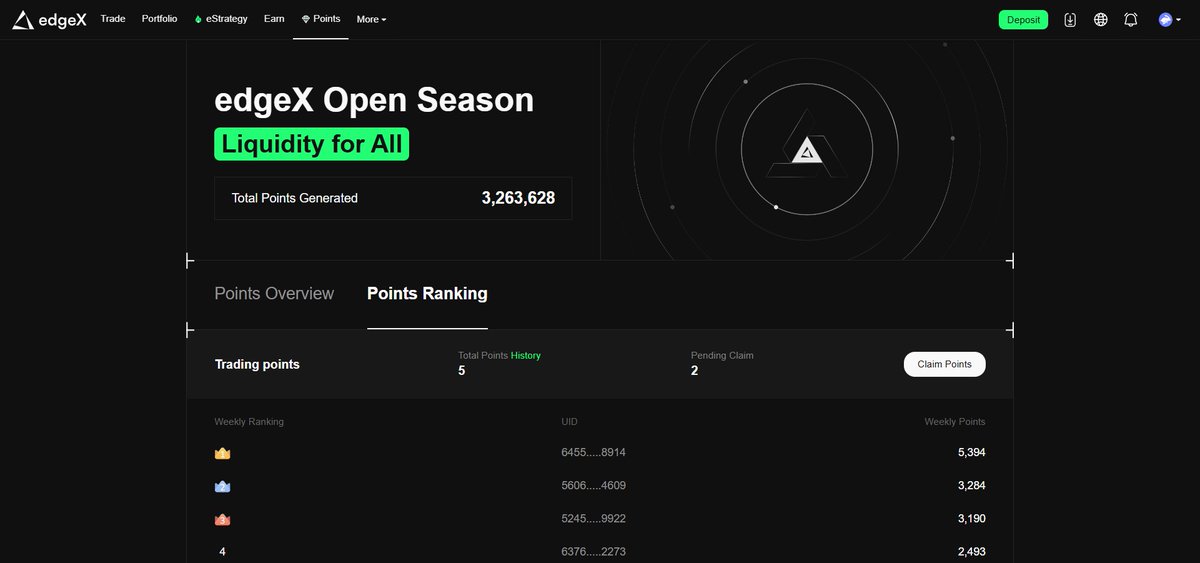Viewport: 1200px width, 563px height.
Task: Click the Liquidity for All badge
Action: tap(312, 144)
